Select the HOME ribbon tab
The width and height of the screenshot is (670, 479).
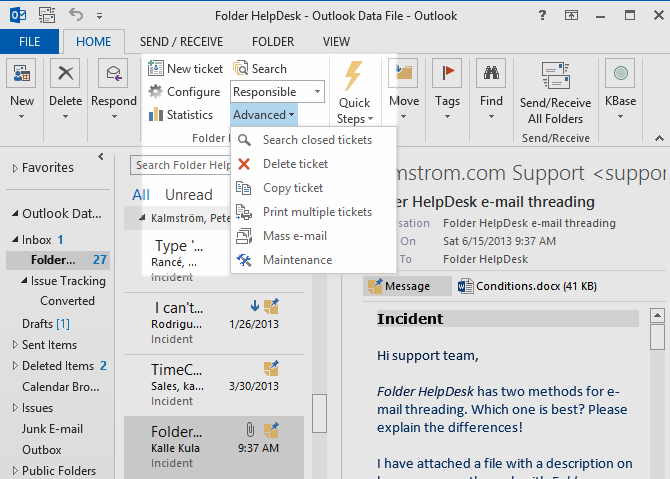click(94, 41)
